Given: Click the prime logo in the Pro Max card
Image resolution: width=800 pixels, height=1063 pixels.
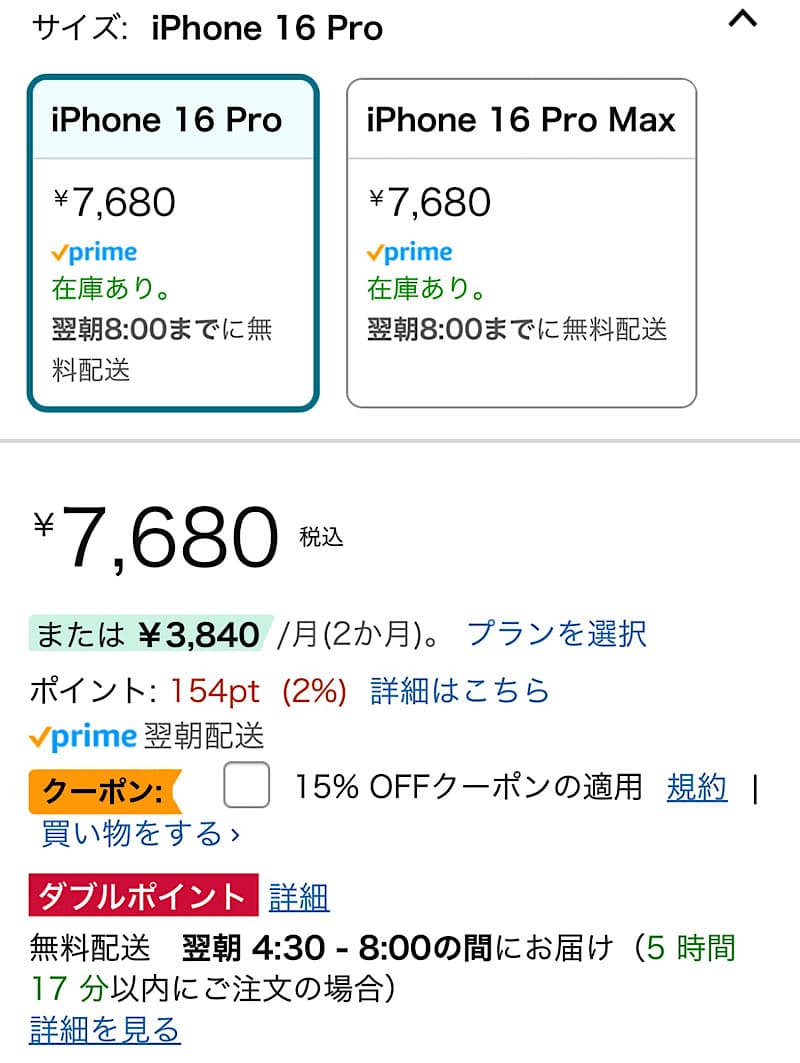Looking at the screenshot, I should click(x=409, y=253).
